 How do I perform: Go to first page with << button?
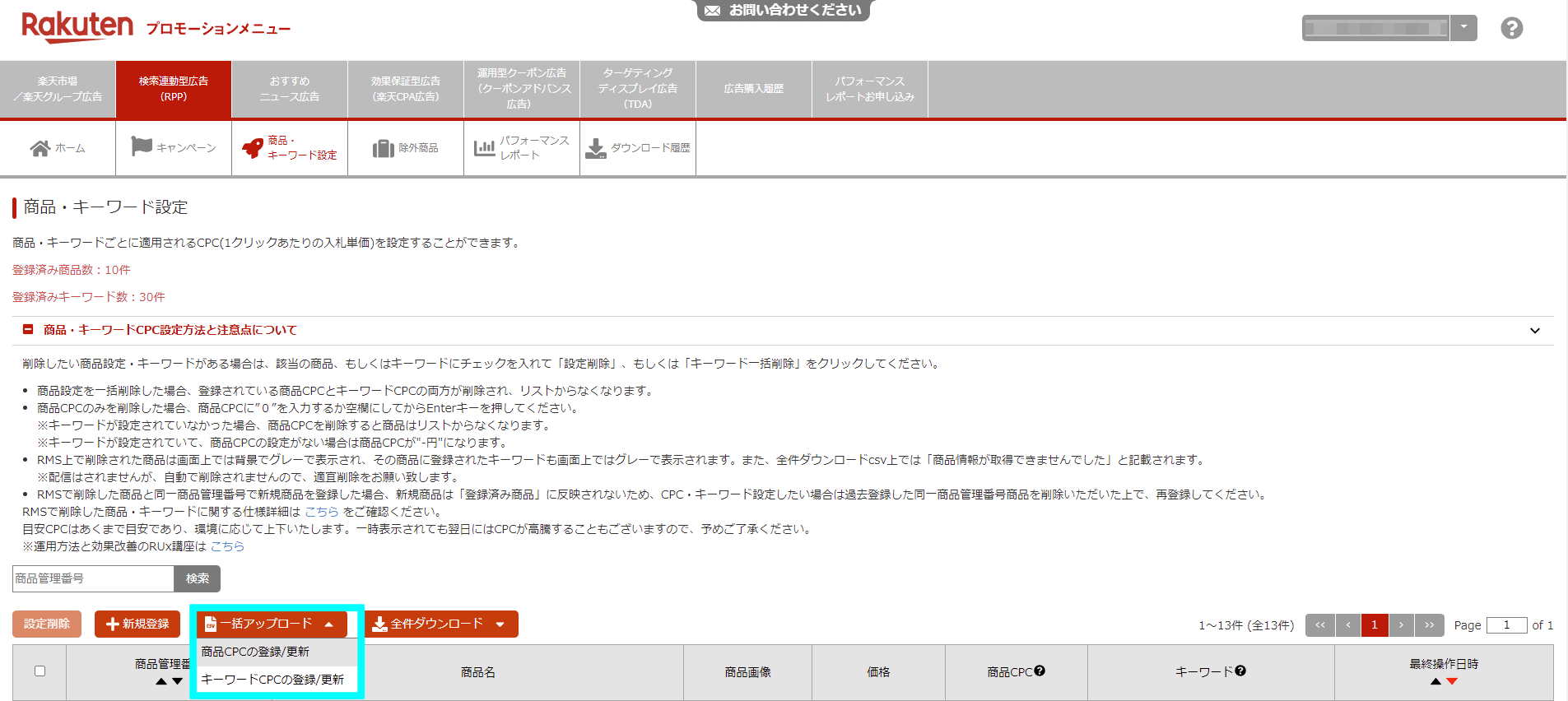click(1320, 625)
